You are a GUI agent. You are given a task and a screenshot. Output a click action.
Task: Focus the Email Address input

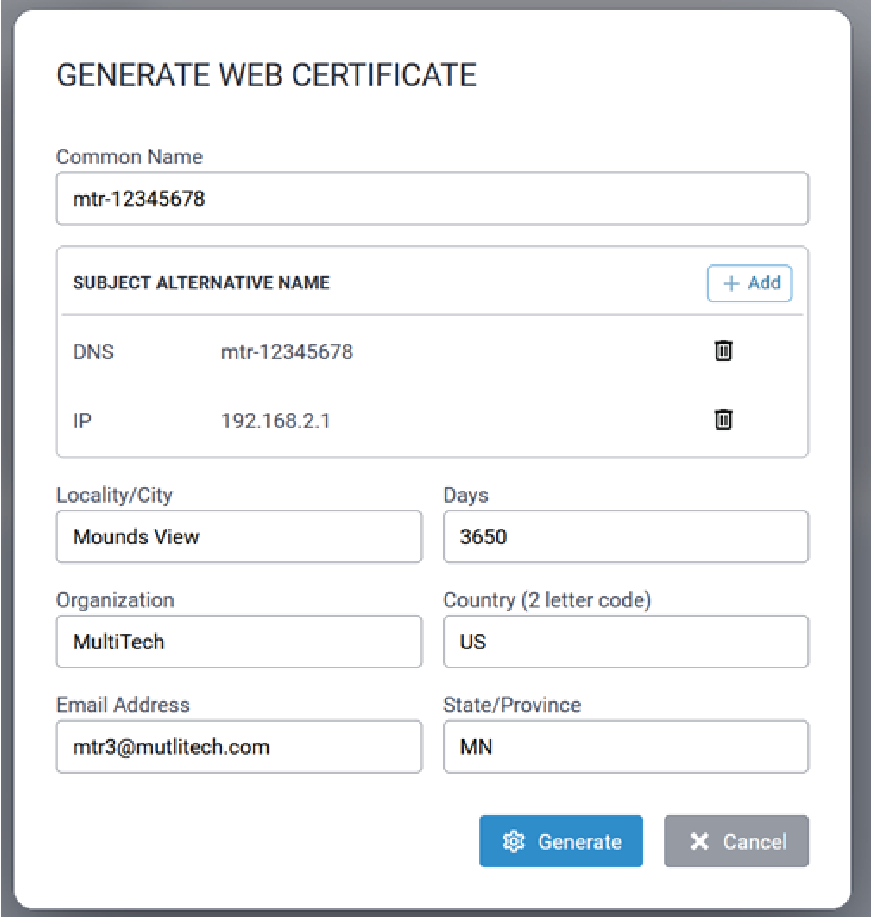(x=239, y=747)
